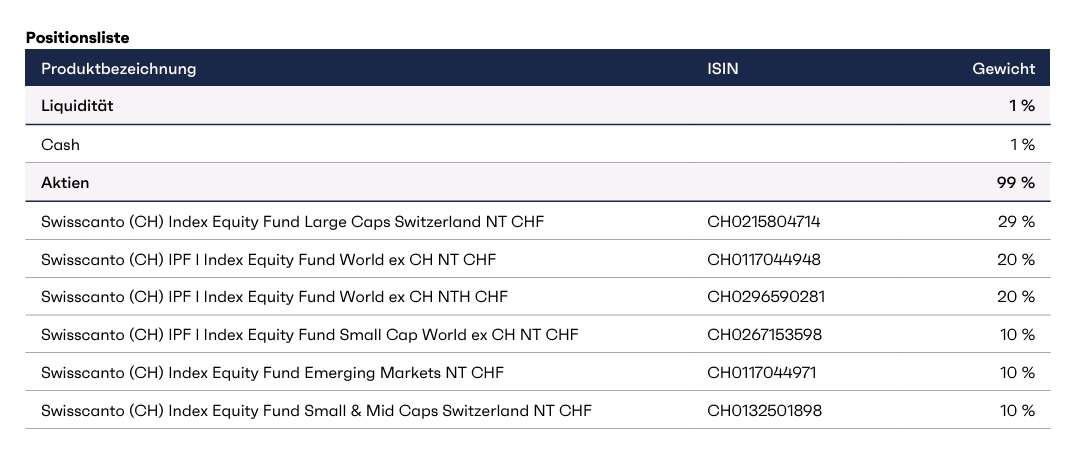Open the World ex CH NTH CHF fund
Image resolution: width=1079 pixels, height=466 pixels.
coord(274,297)
